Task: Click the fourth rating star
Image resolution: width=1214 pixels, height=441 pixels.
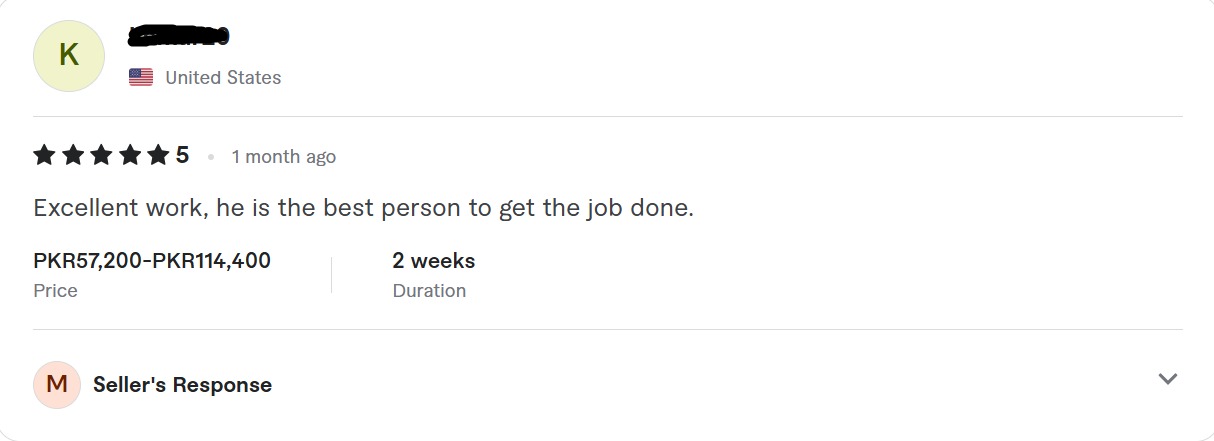Action: (x=130, y=155)
